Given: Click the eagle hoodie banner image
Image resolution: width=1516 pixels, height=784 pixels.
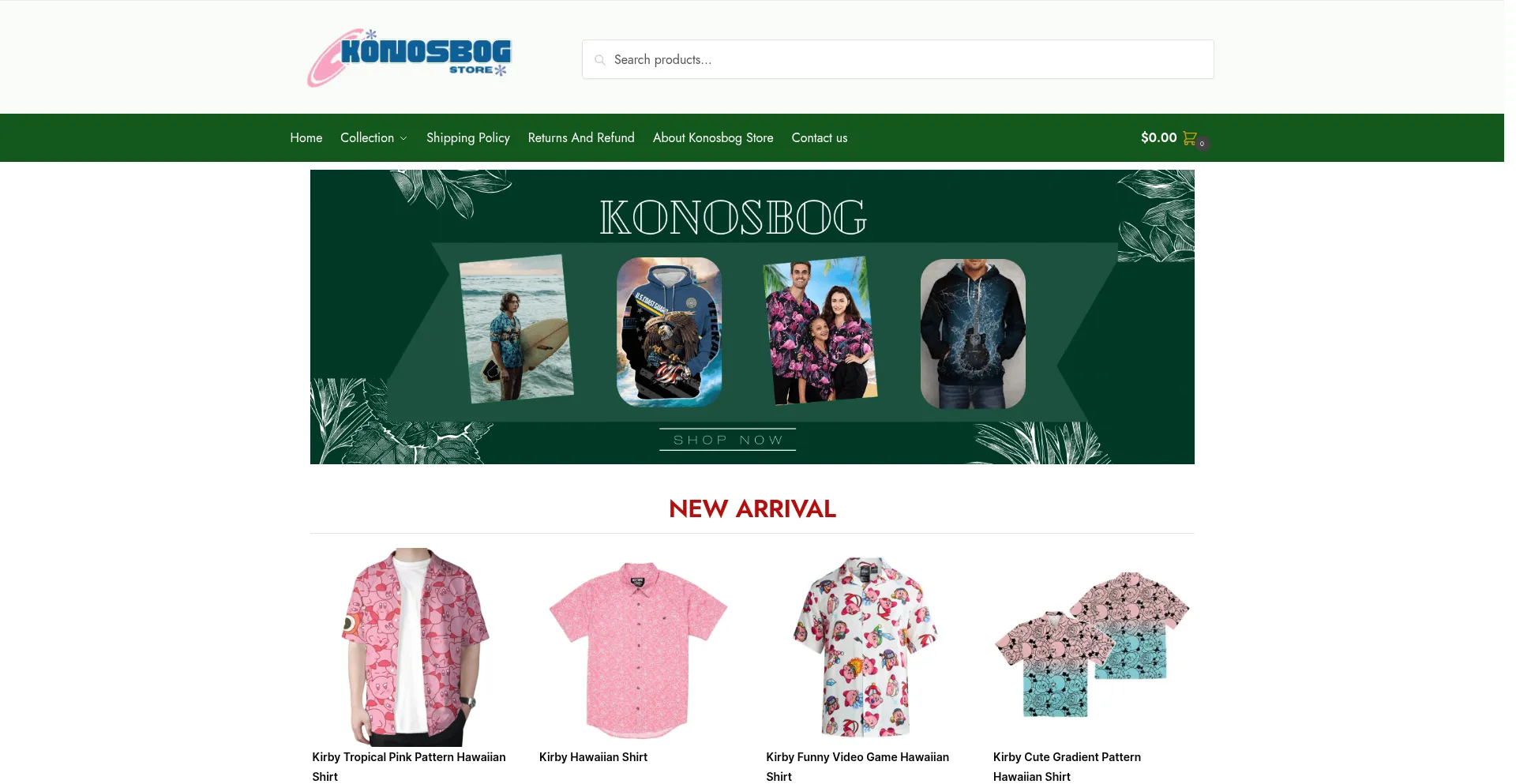Looking at the screenshot, I should coord(669,332).
